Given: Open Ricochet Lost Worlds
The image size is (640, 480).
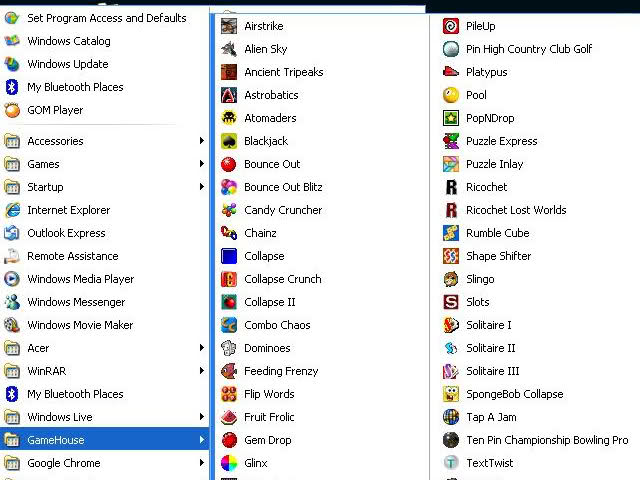Looking at the screenshot, I should (515, 210).
